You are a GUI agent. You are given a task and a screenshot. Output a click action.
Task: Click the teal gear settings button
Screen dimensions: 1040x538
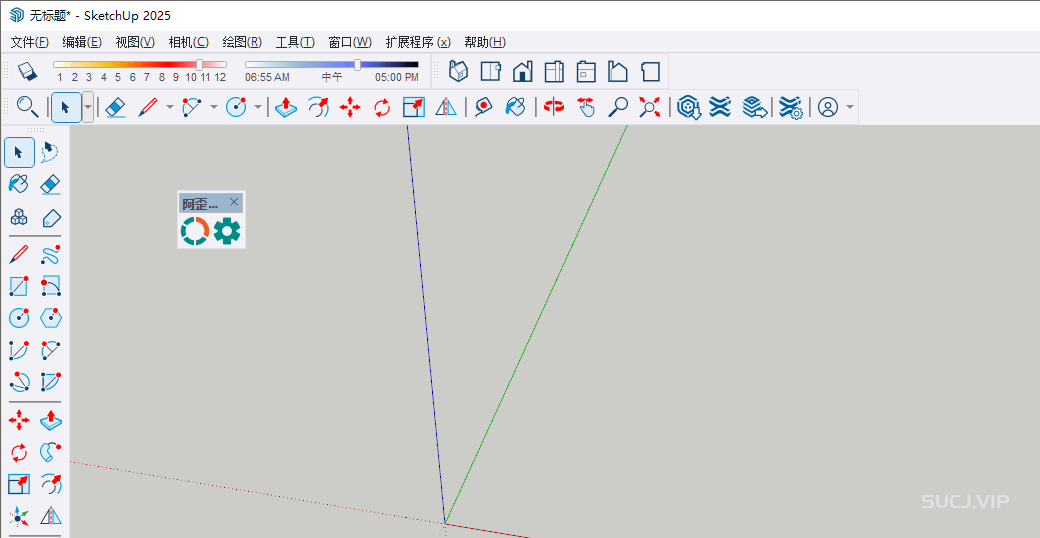228,232
